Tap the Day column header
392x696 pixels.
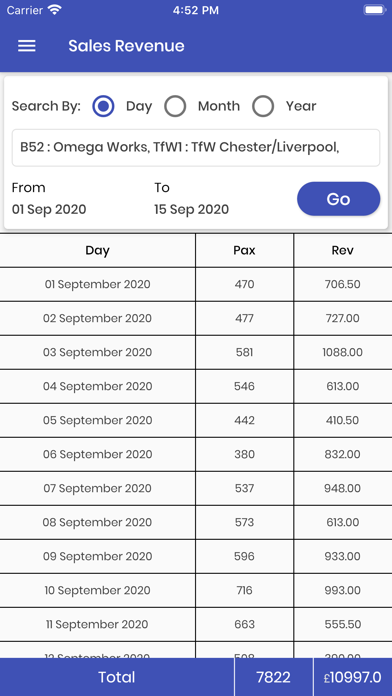tap(97, 250)
